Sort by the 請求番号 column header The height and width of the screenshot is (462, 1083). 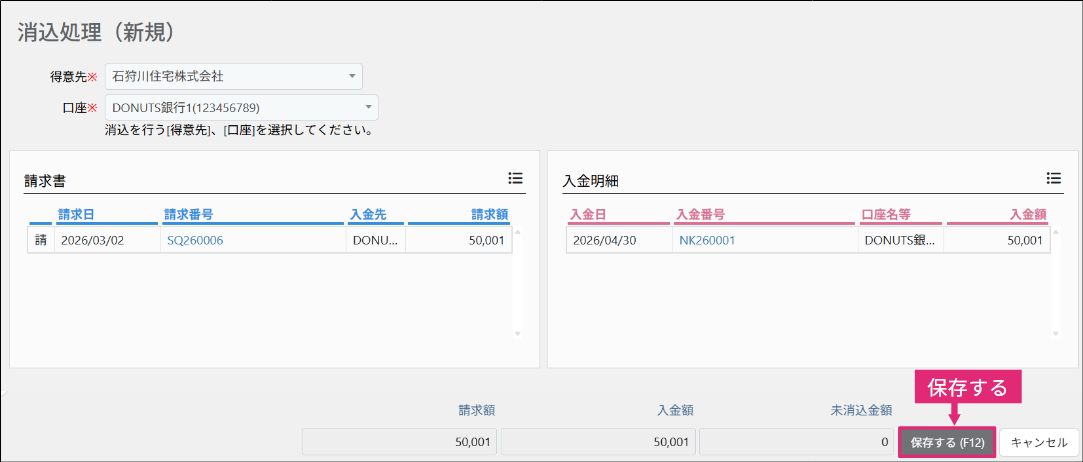click(252, 215)
